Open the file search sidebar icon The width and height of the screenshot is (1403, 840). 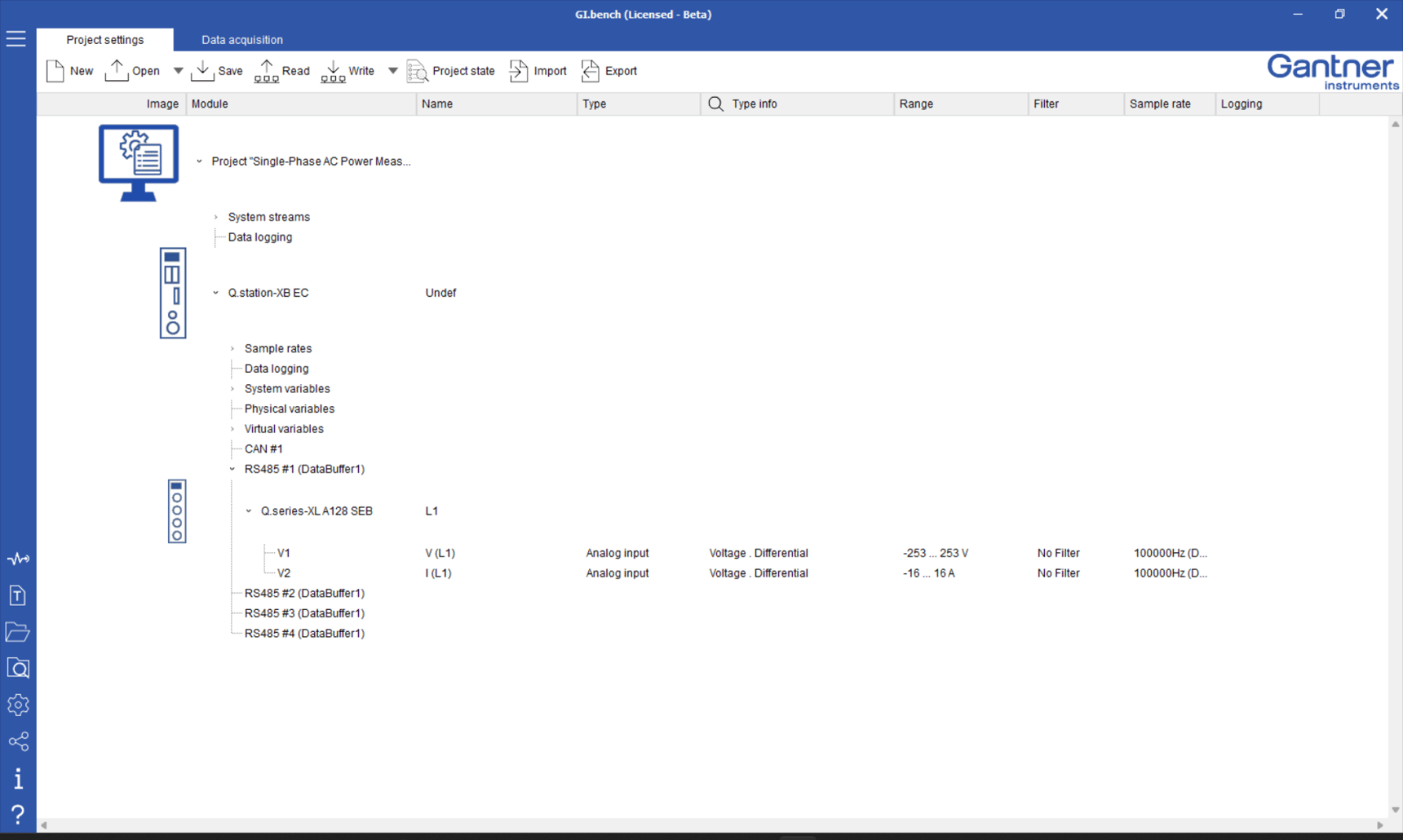click(x=18, y=669)
